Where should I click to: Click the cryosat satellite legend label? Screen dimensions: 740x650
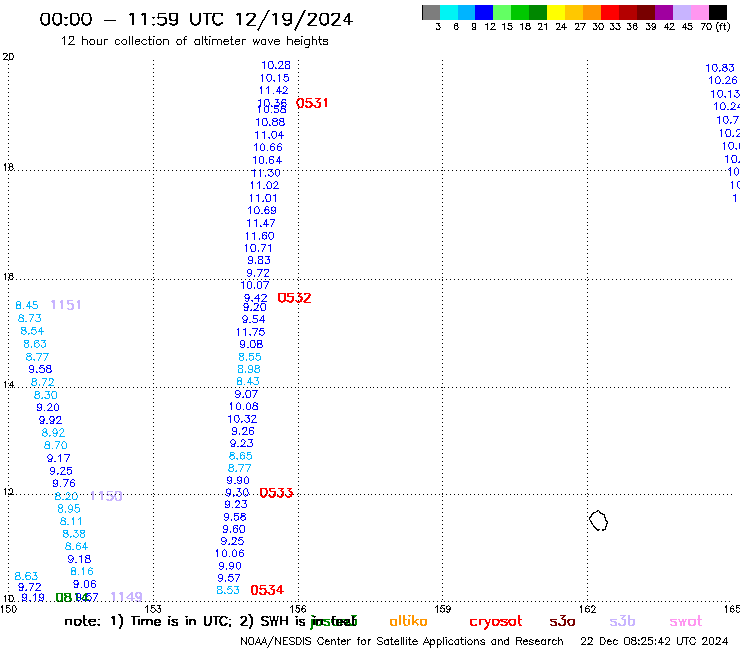coord(496,621)
